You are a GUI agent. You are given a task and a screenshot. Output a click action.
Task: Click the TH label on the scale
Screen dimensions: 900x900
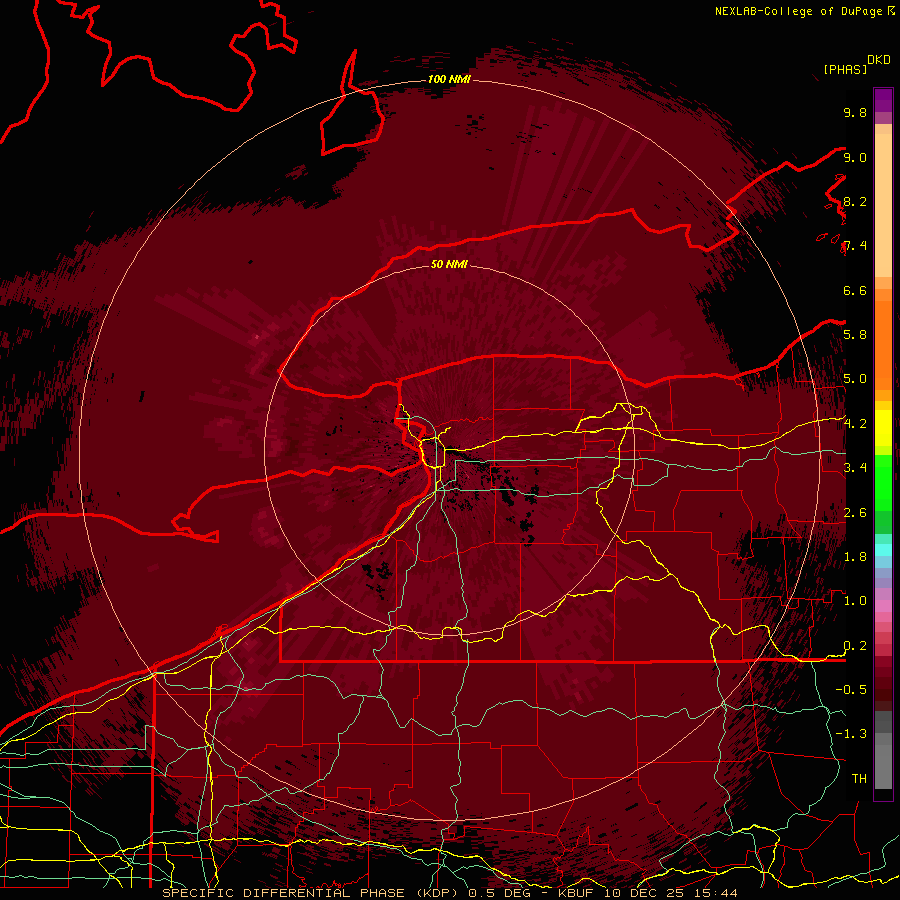point(859,779)
